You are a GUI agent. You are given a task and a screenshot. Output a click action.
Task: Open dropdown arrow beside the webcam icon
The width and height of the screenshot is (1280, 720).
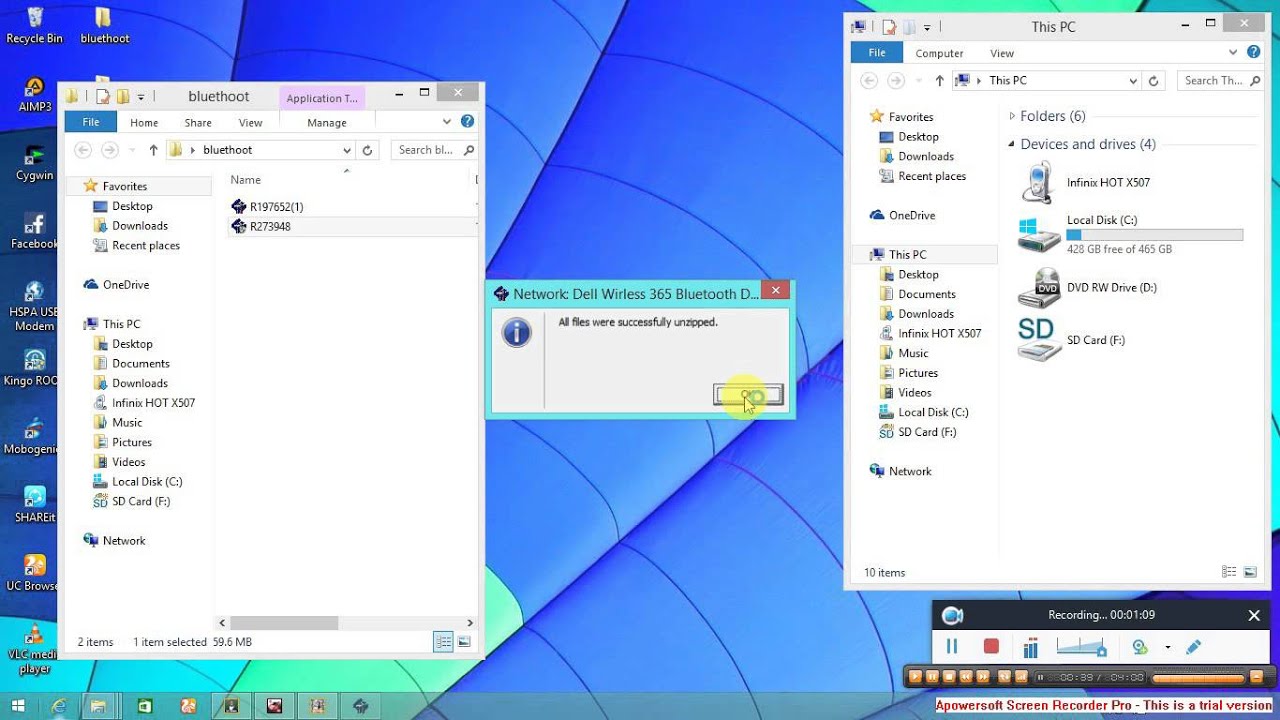(1167, 647)
